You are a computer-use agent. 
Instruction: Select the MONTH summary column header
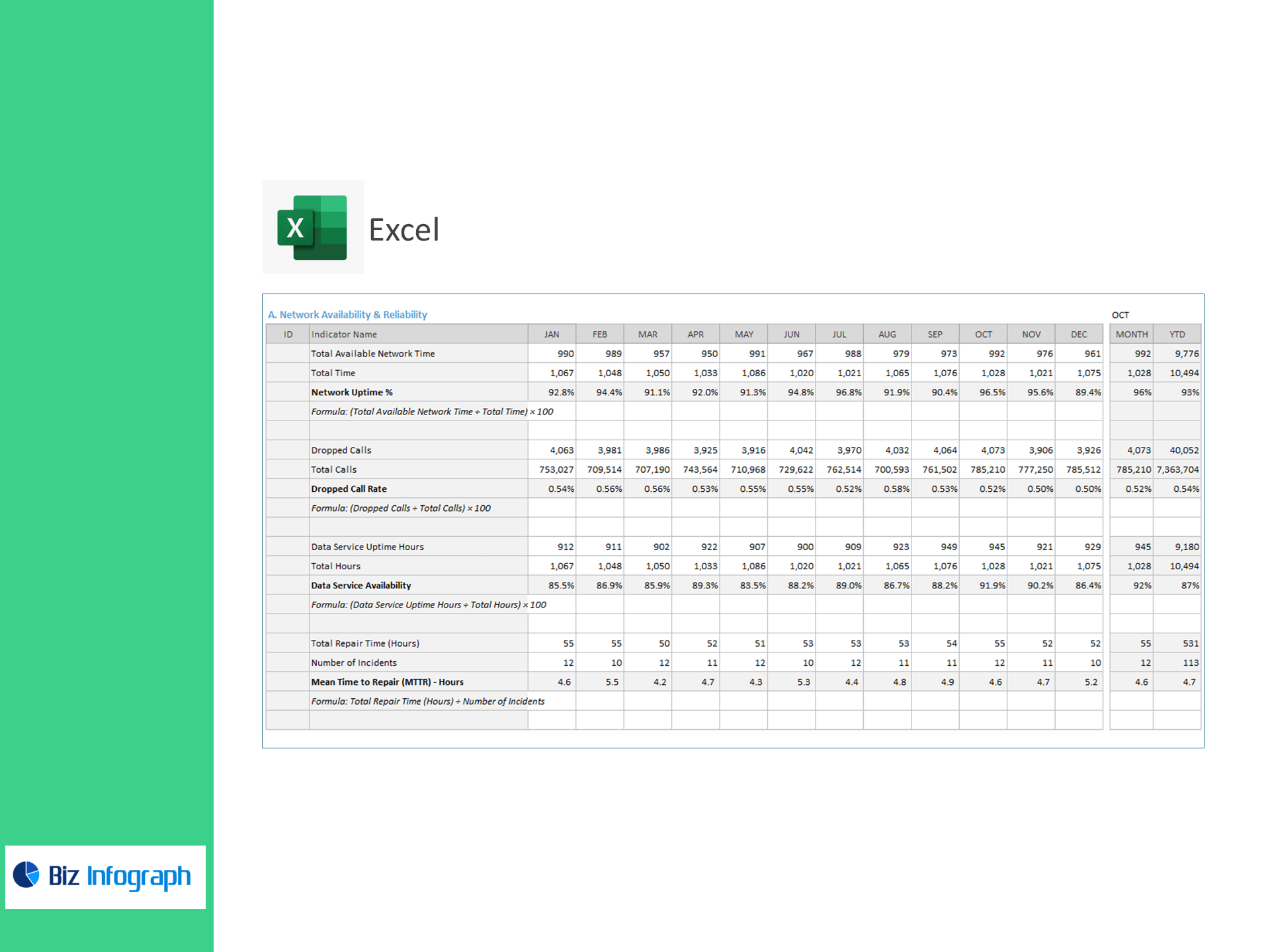tap(1131, 335)
